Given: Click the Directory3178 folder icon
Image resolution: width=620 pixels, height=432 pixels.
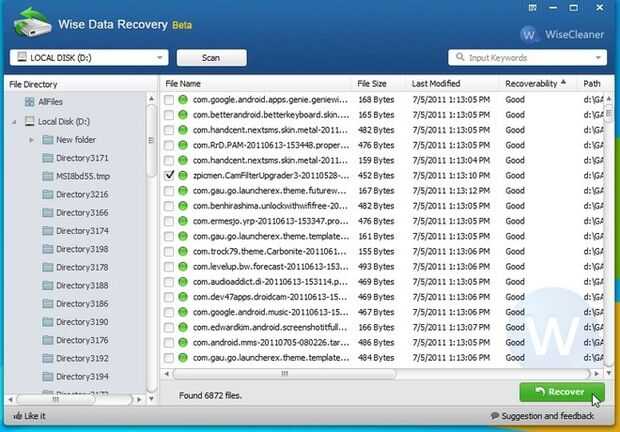Looking at the screenshot, I should [x=47, y=268].
